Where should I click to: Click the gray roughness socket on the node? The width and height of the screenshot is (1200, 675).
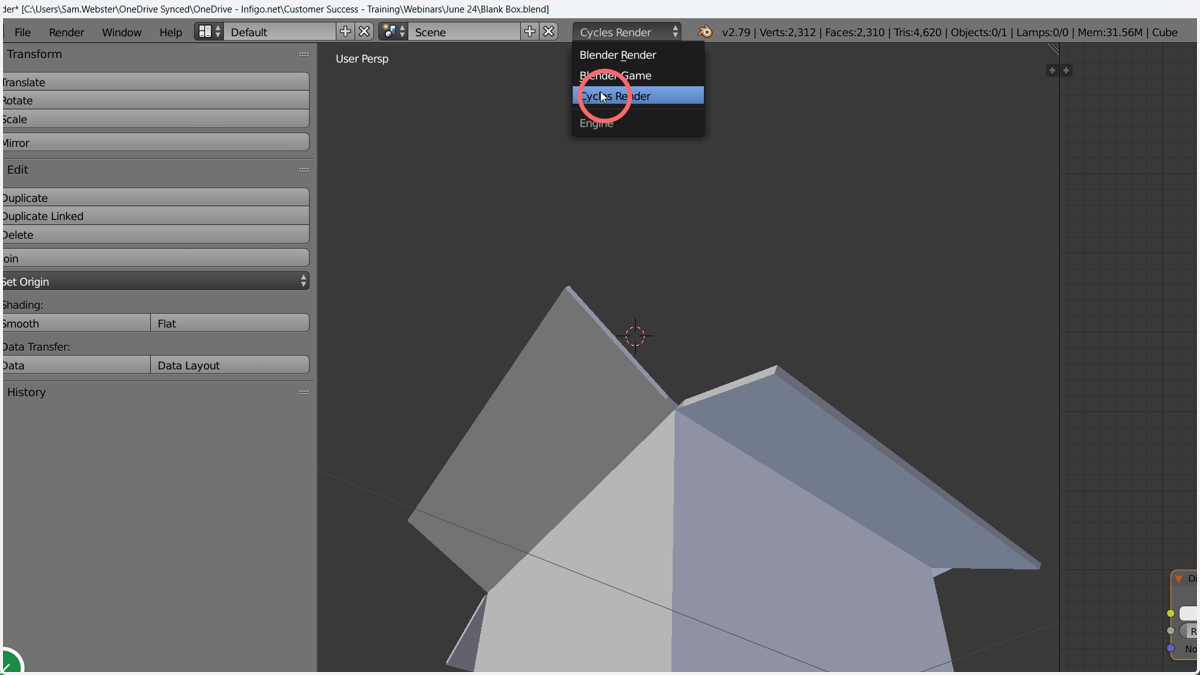(x=1171, y=631)
